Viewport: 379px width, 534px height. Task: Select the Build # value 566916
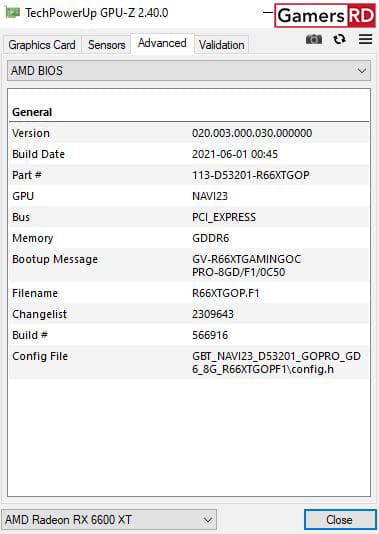pos(210,335)
